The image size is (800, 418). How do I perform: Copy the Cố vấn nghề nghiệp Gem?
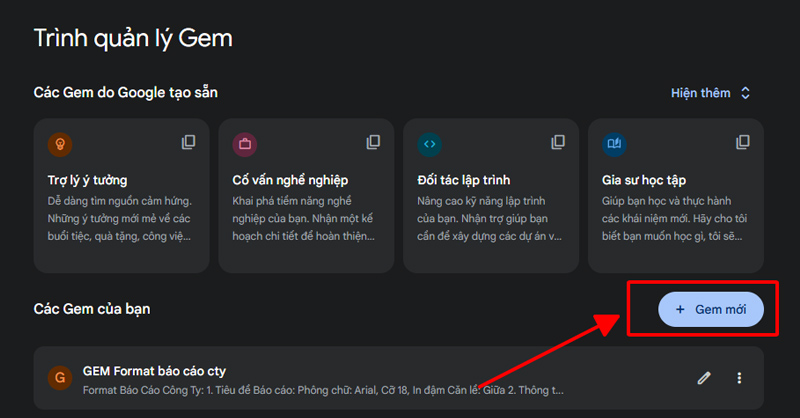coord(373,142)
